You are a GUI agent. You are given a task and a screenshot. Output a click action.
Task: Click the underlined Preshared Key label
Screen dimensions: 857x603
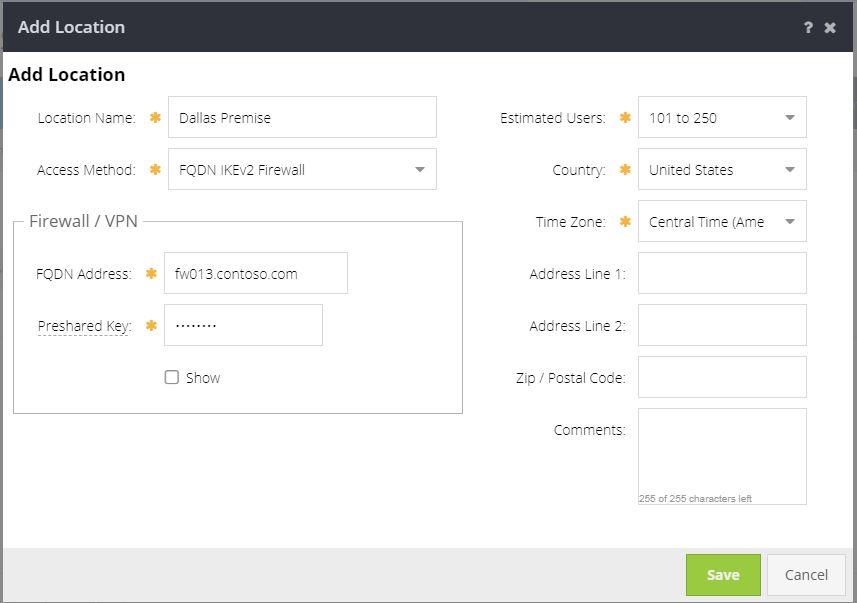[x=84, y=326]
